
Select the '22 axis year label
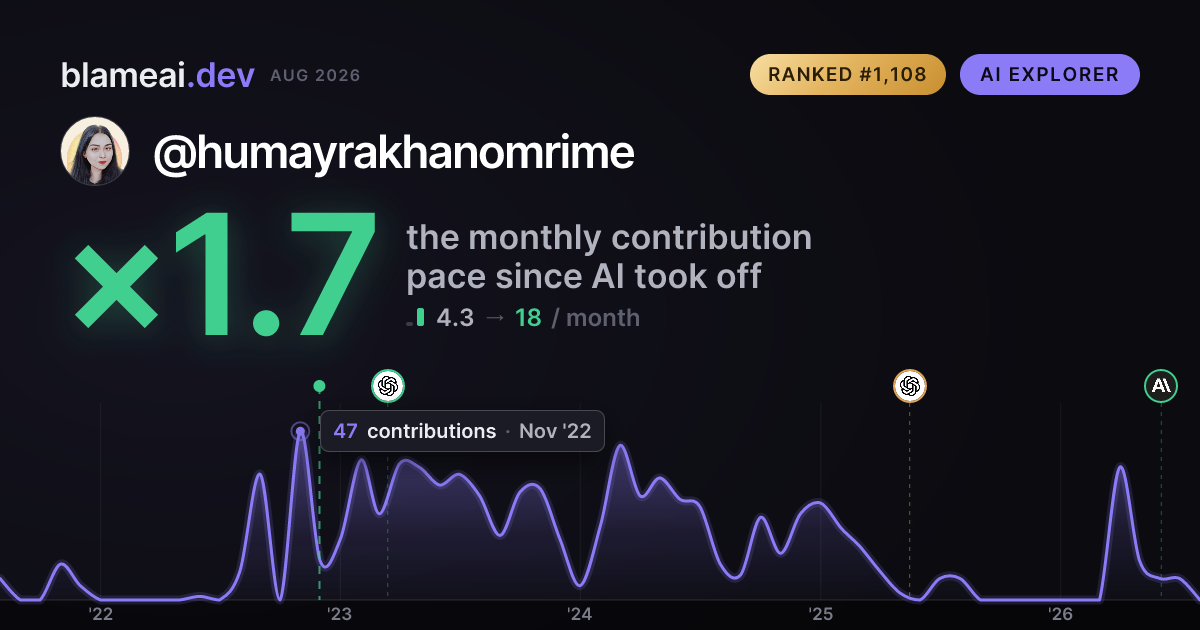click(x=100, y=613)
